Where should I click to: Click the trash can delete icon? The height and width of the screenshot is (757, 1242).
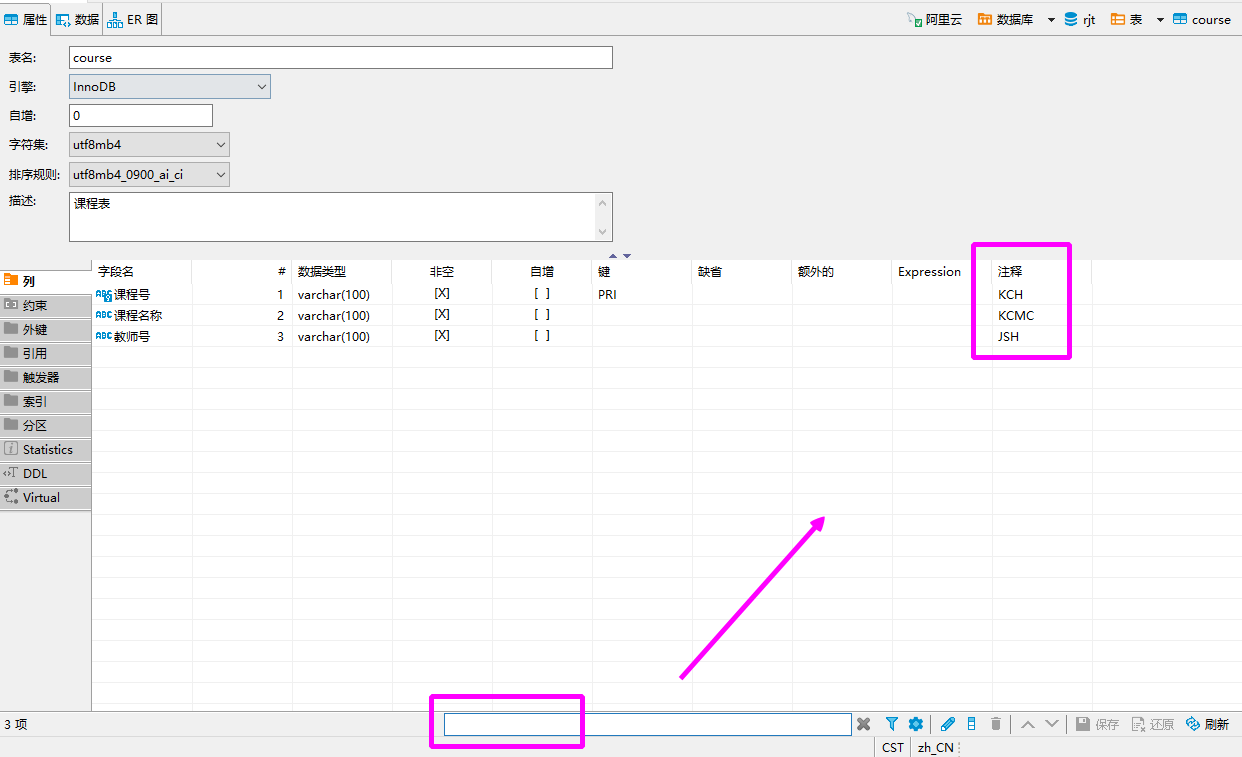[996, 724]
